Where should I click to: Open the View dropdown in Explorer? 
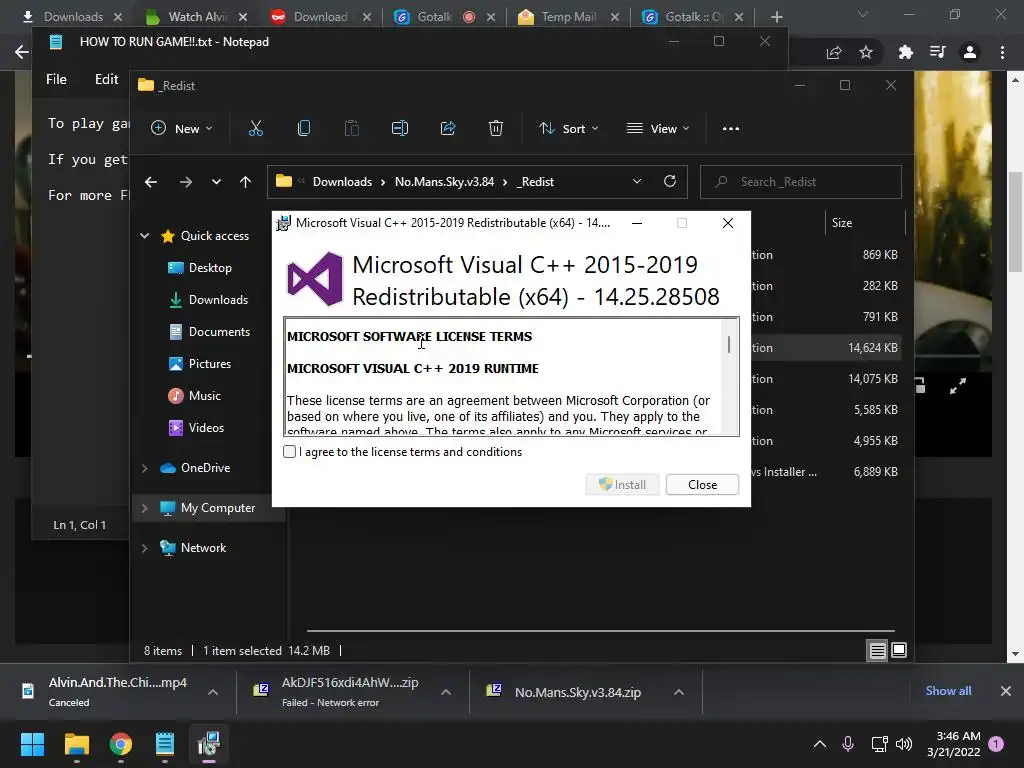tap(658, 129)
